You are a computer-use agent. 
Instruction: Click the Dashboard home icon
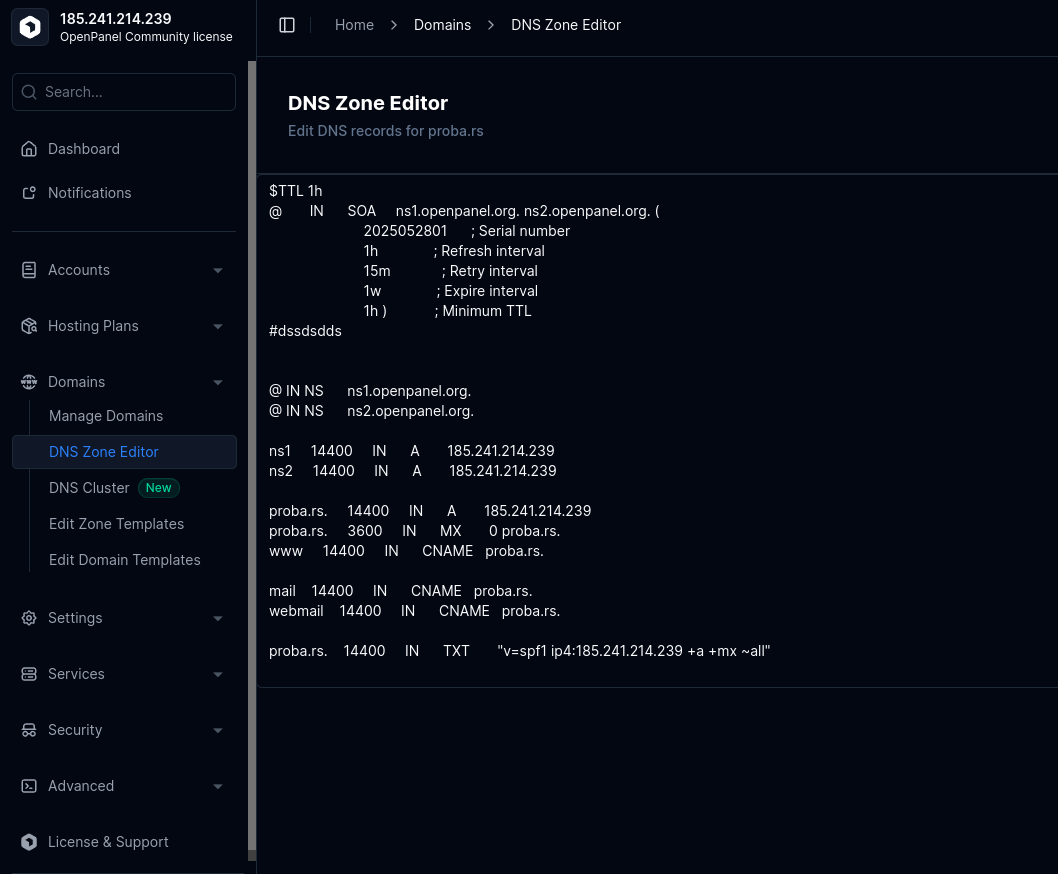[x=29, y=148]
